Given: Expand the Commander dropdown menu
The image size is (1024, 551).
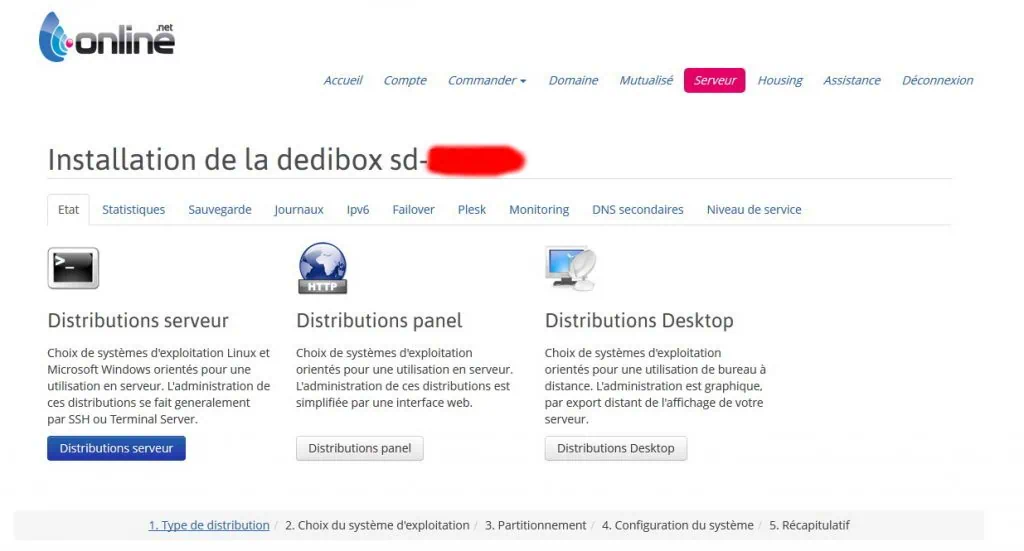Looking at the screenshot, I should click(x=486, y=80).
